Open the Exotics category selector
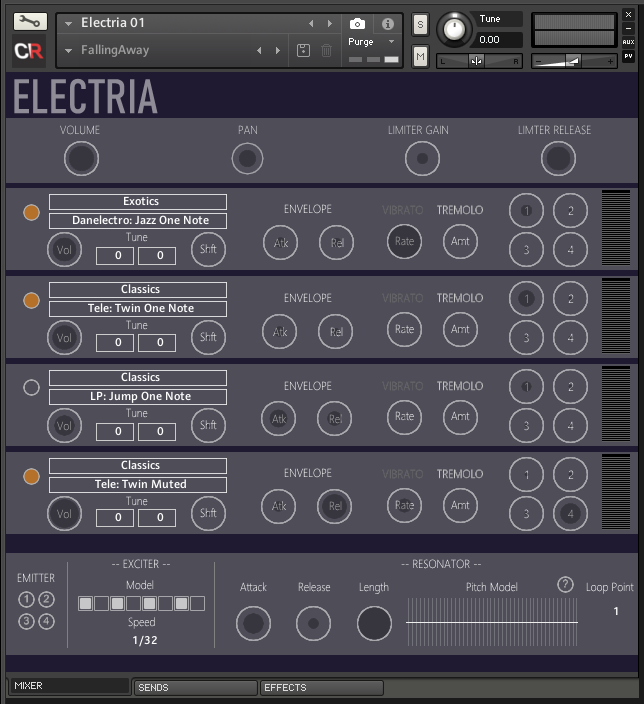 click(x=138, y=202)
